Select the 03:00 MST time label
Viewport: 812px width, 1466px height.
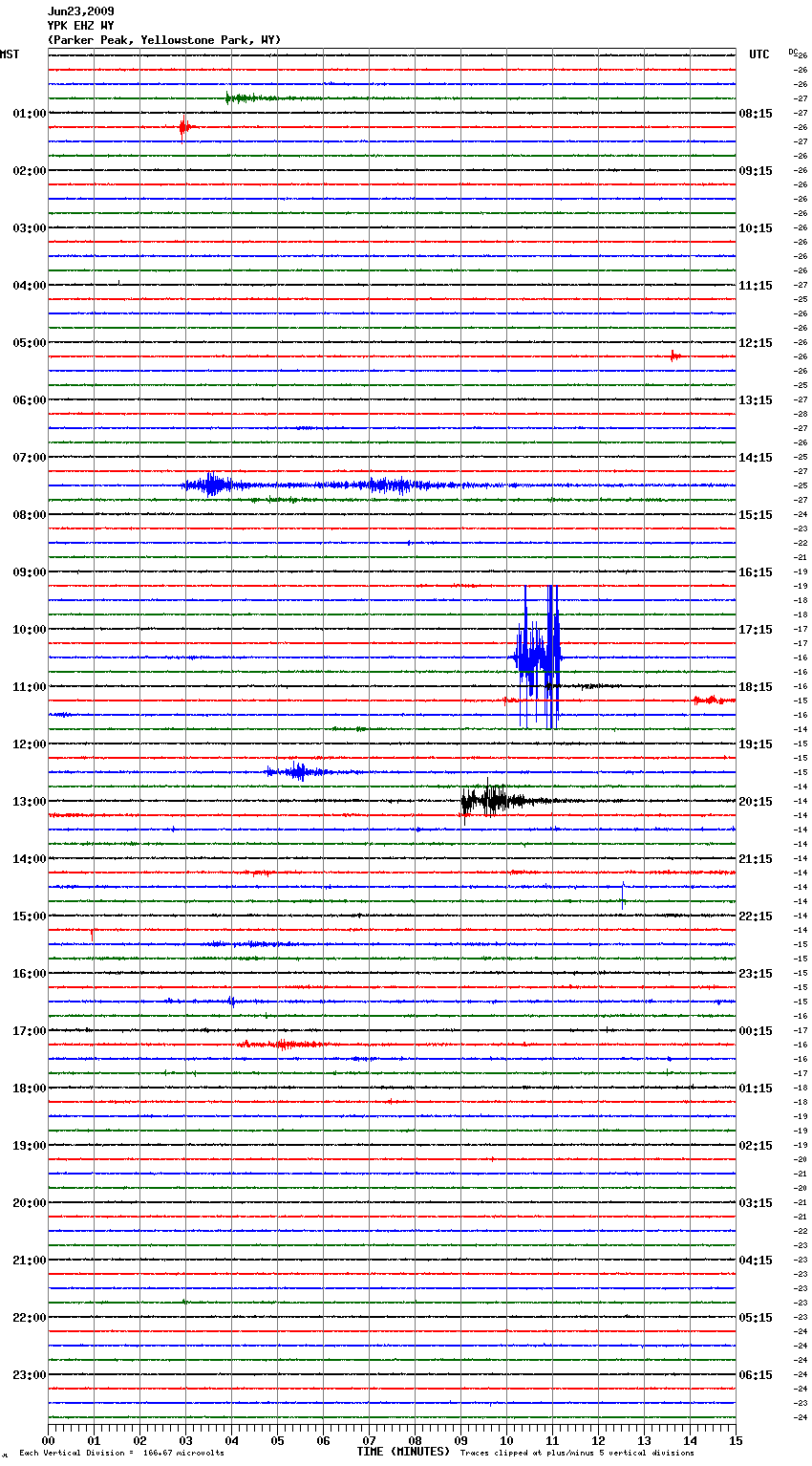tap(30, 227)
